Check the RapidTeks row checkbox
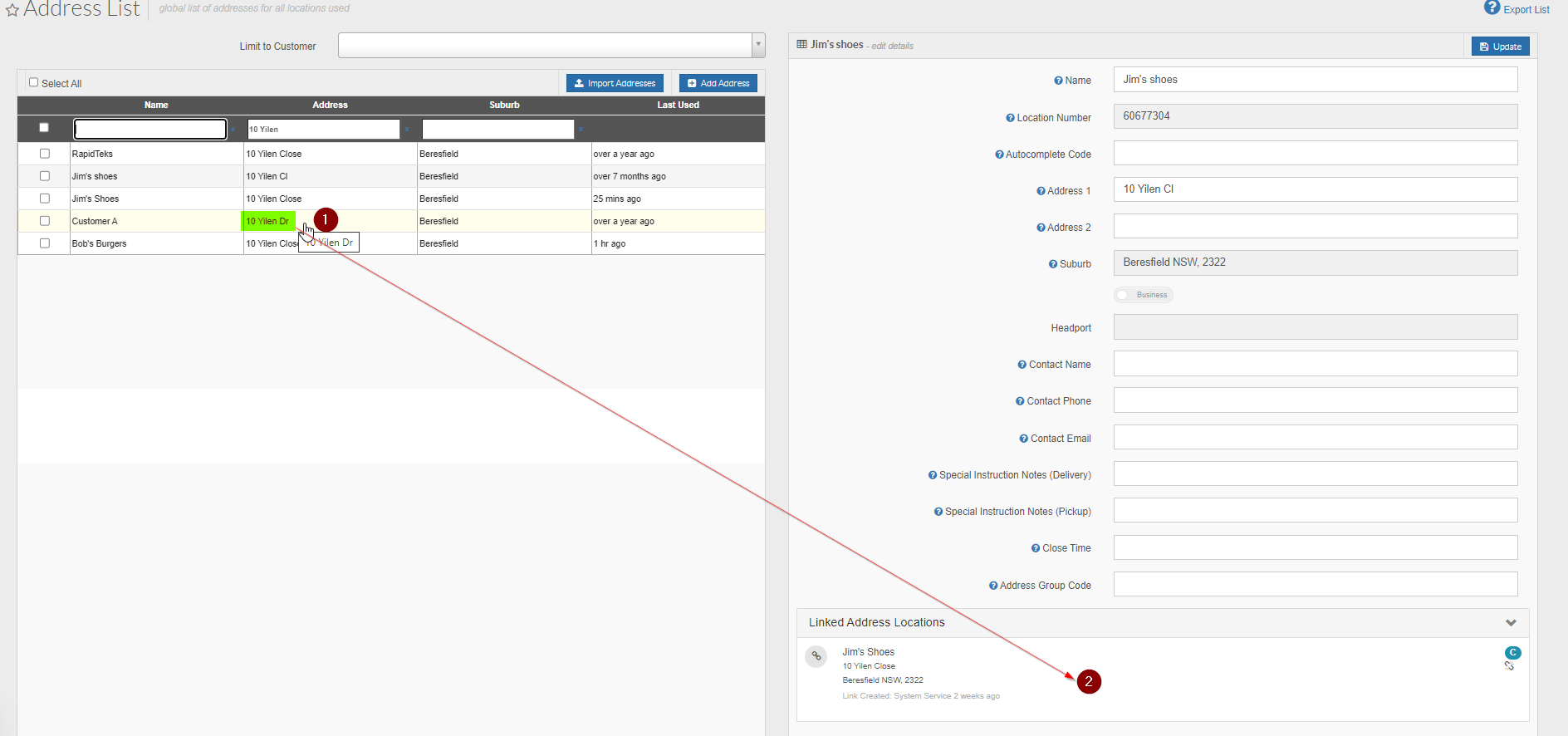The width and height of the screenshot is (1568, 736). click(45, 154)
